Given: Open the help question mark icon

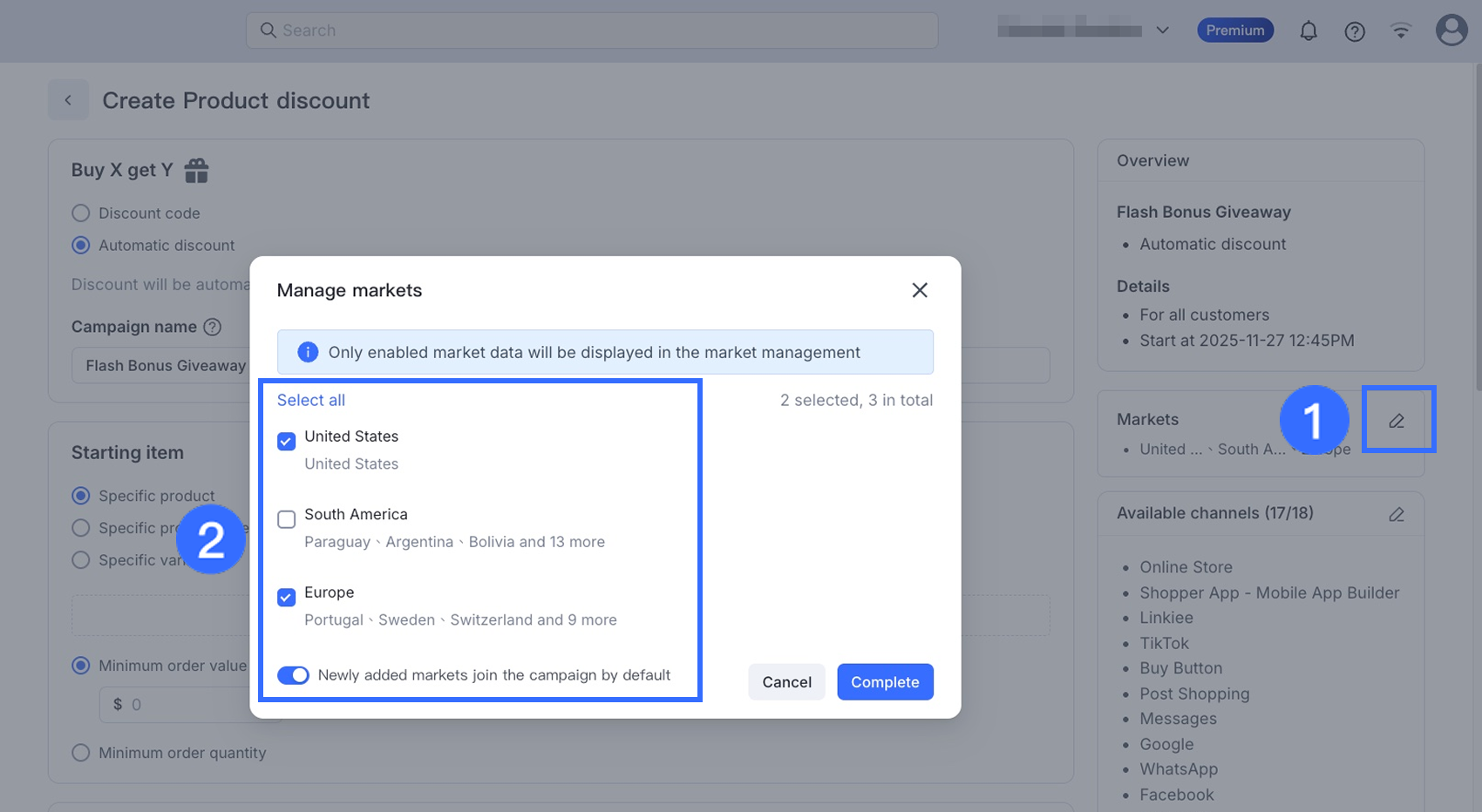Looking at the screenshot, I should click(x=1354, y=31).
